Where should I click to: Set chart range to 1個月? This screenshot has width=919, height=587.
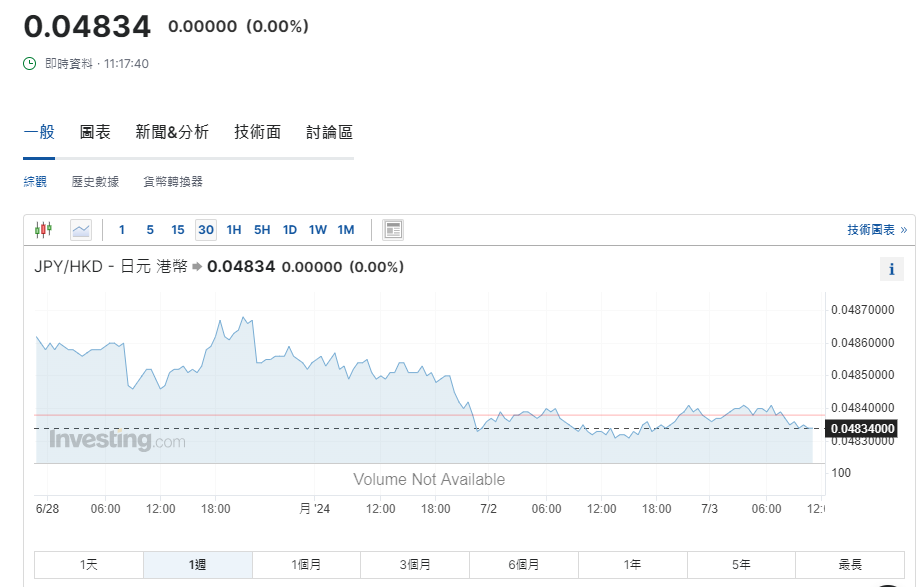click(x=306, y=565)
